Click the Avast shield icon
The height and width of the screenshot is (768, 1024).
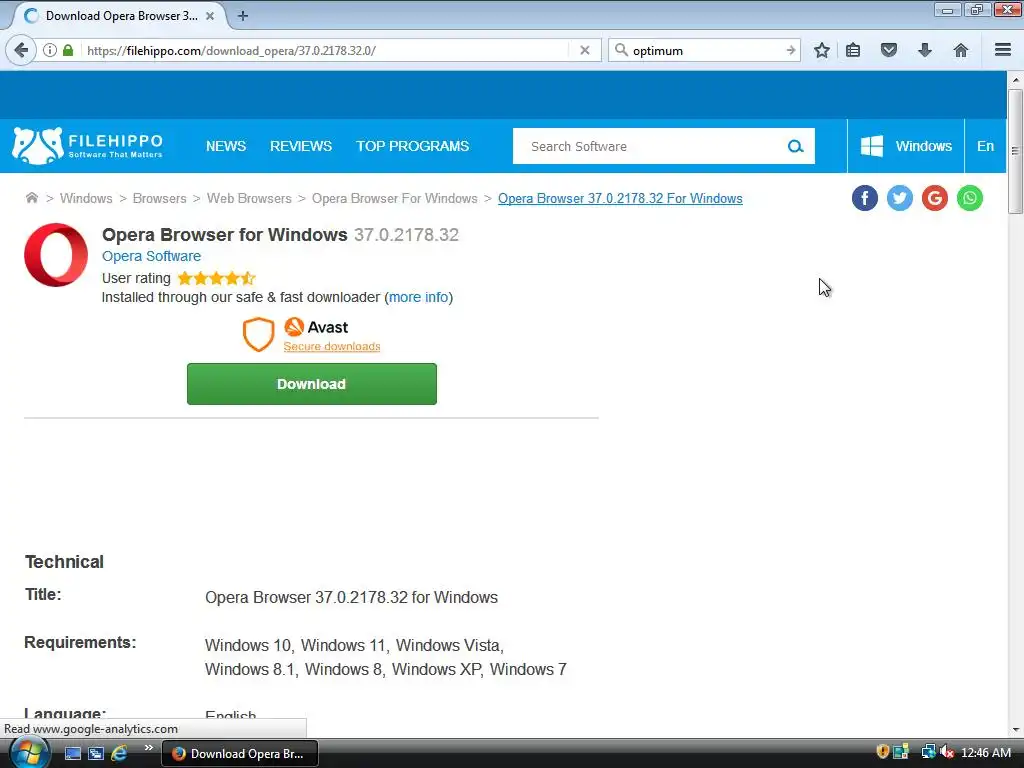(259, 334)
